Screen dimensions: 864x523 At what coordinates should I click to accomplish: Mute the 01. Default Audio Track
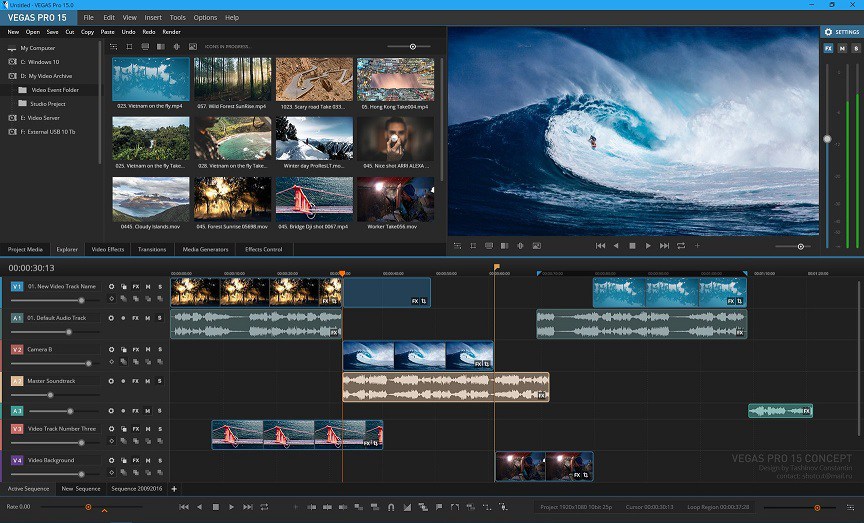(x=148, y=318)
